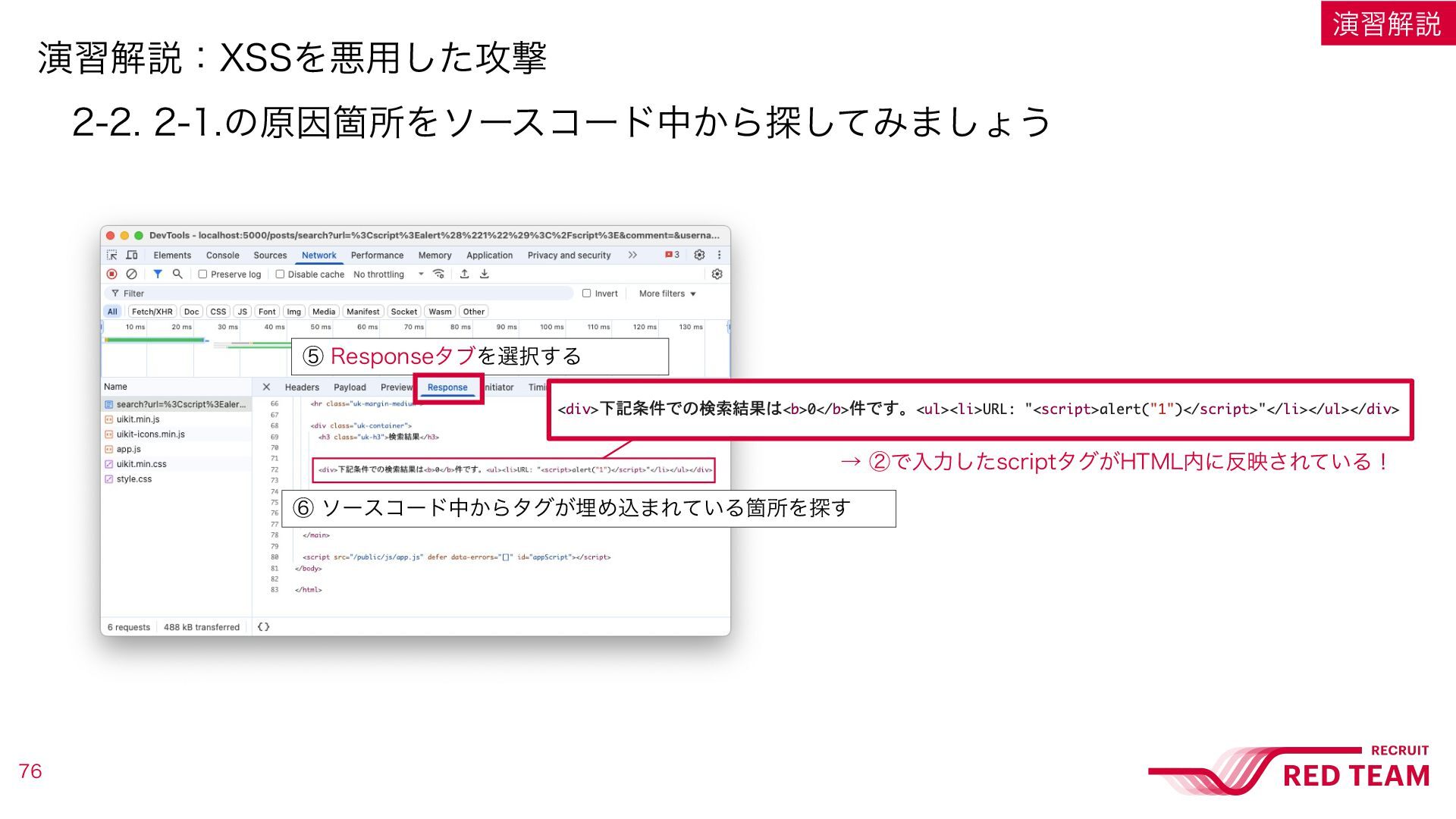The width and height of the screenshot is (1456, 819).
Task: Enable the Disable cache checkbox
Action: click(x=280, y=275)
